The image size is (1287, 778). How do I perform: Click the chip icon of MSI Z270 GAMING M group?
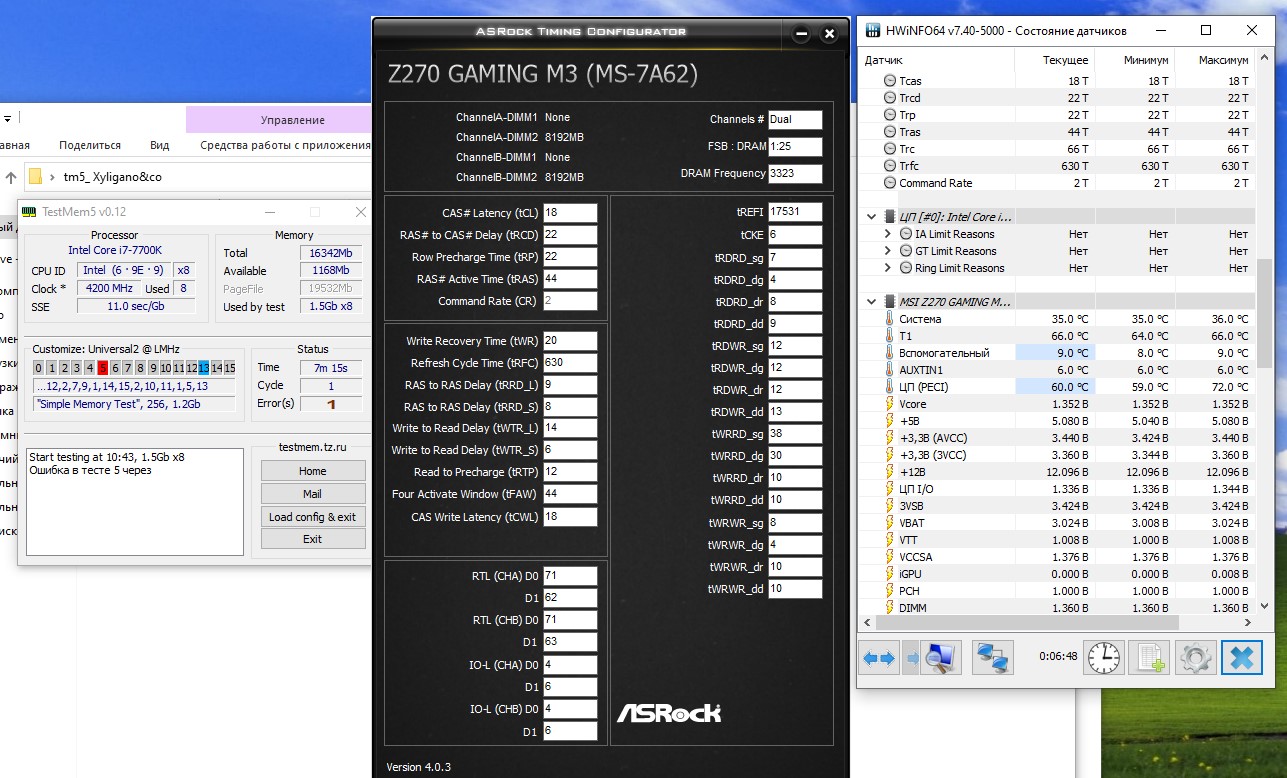890,302
